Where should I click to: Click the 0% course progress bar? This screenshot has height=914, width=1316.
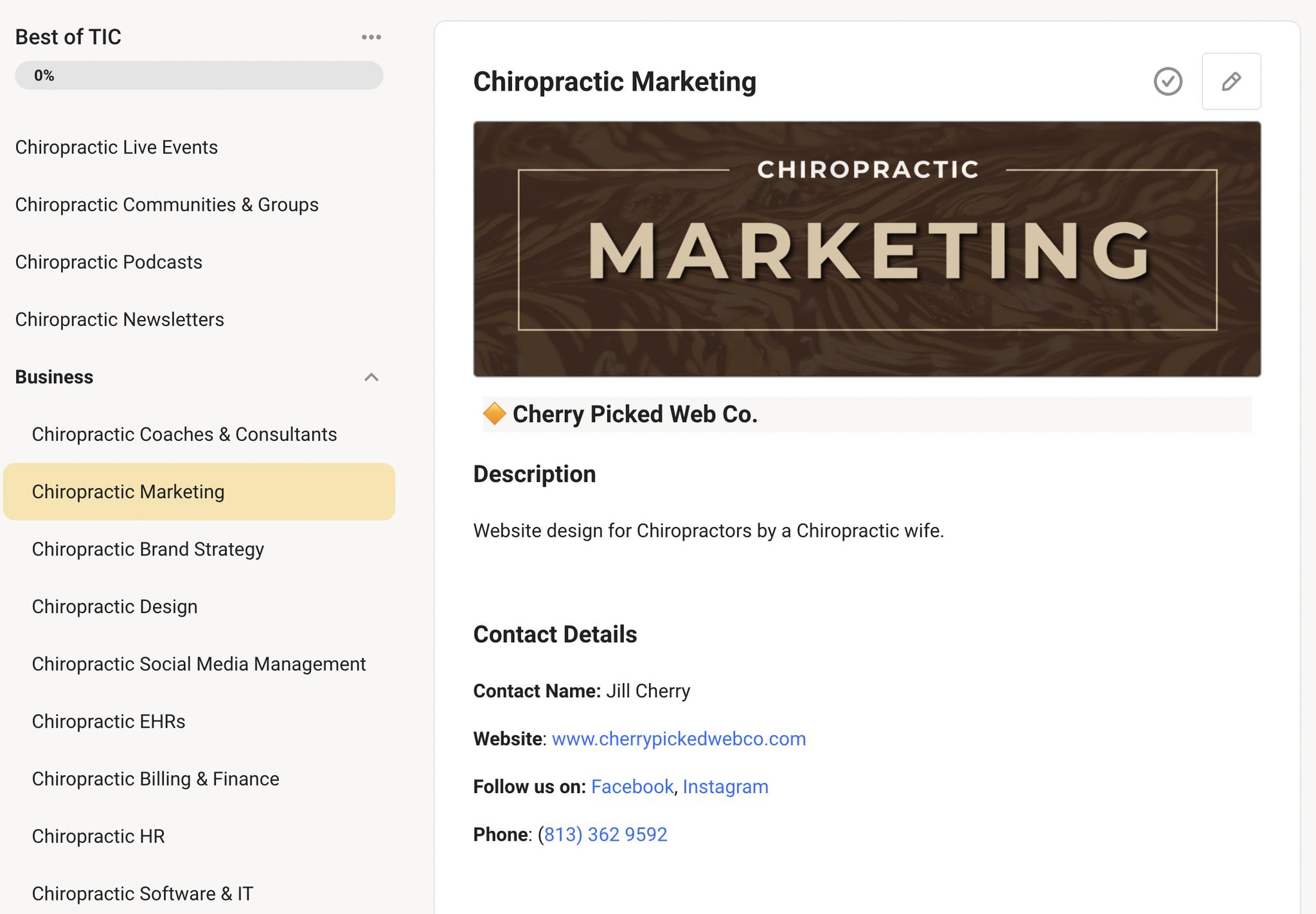point(199,76)
